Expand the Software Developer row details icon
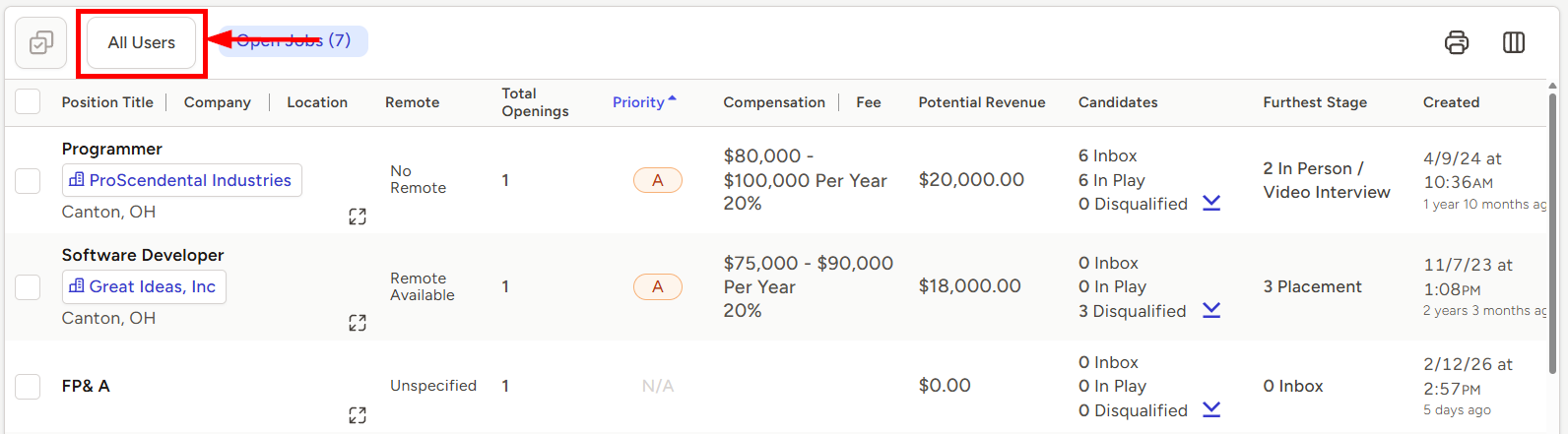 pos(358,323)
